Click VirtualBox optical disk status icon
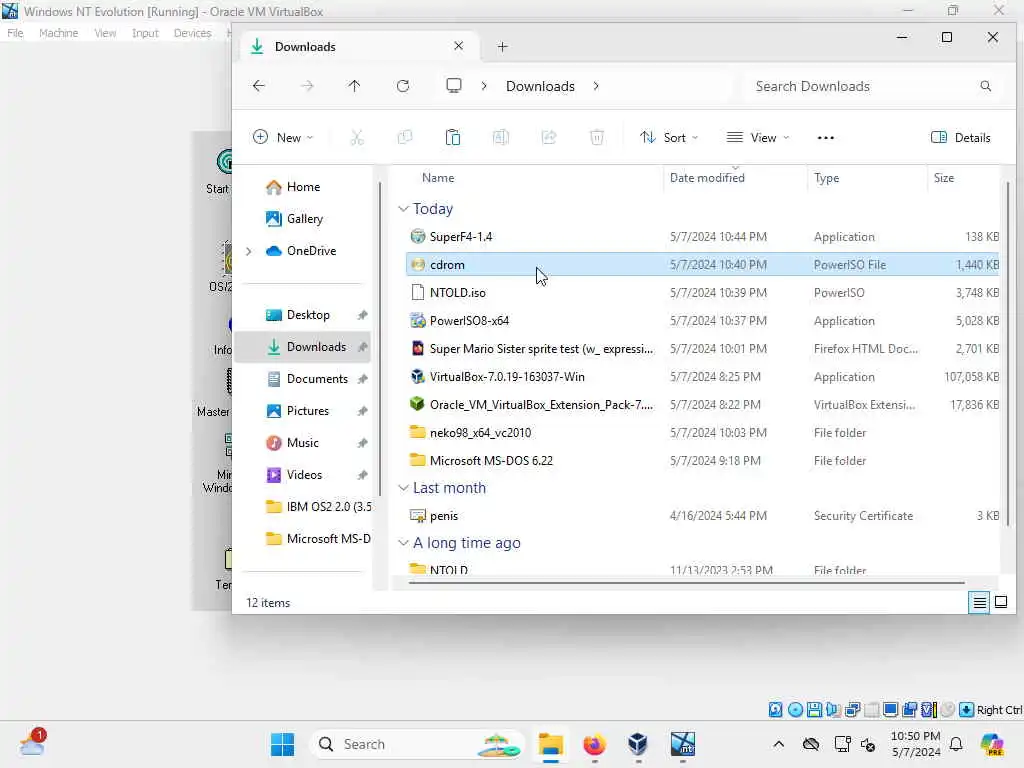 click(x=795, y=710)
